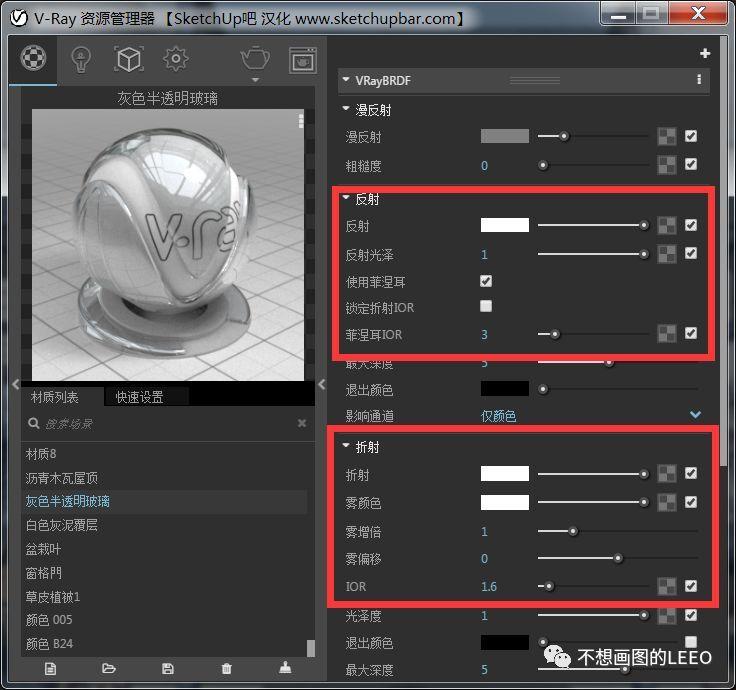
Task: Select material 草皮植被1
Action: coord(164,597)
